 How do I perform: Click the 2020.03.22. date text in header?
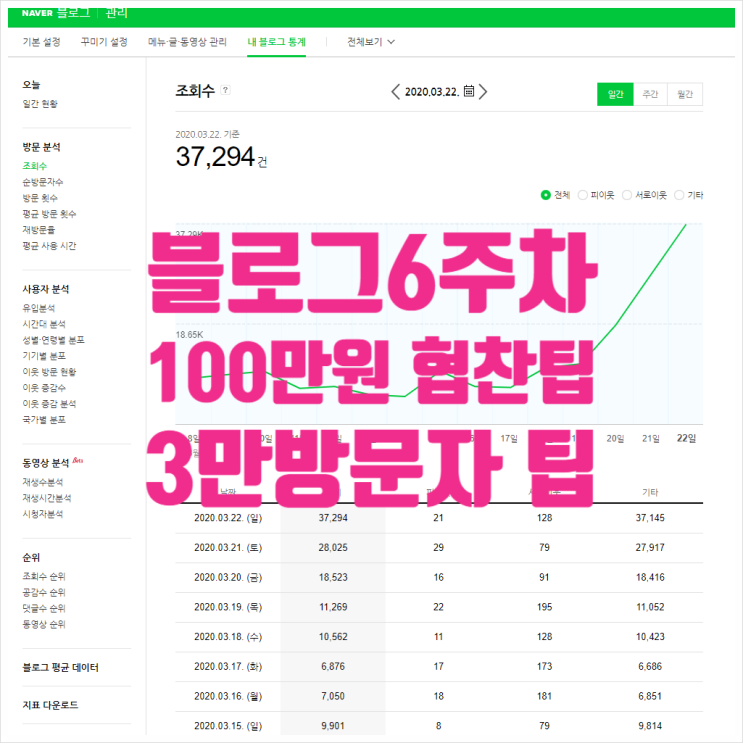(x=432, y=92)
